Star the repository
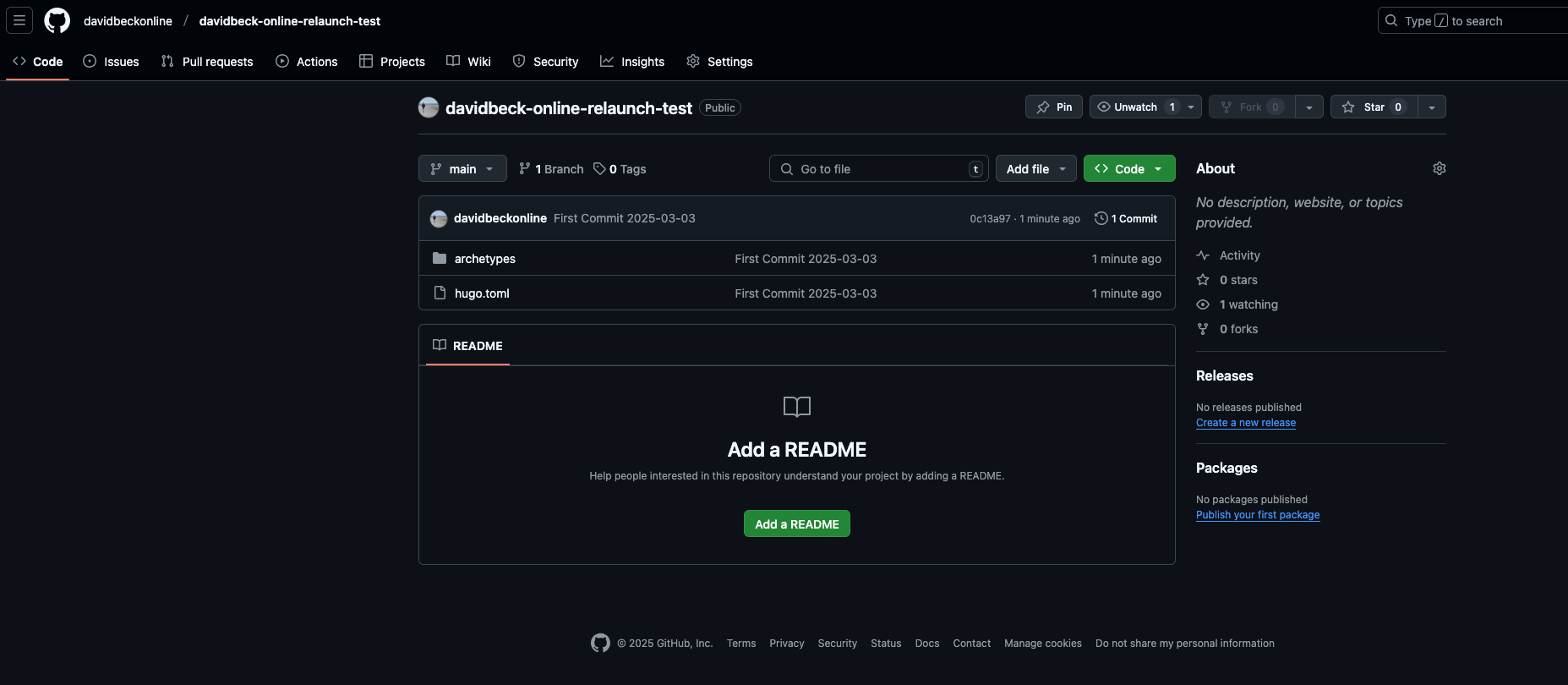The width and height of the screenshot is (1568, 685). (1374, 107)
